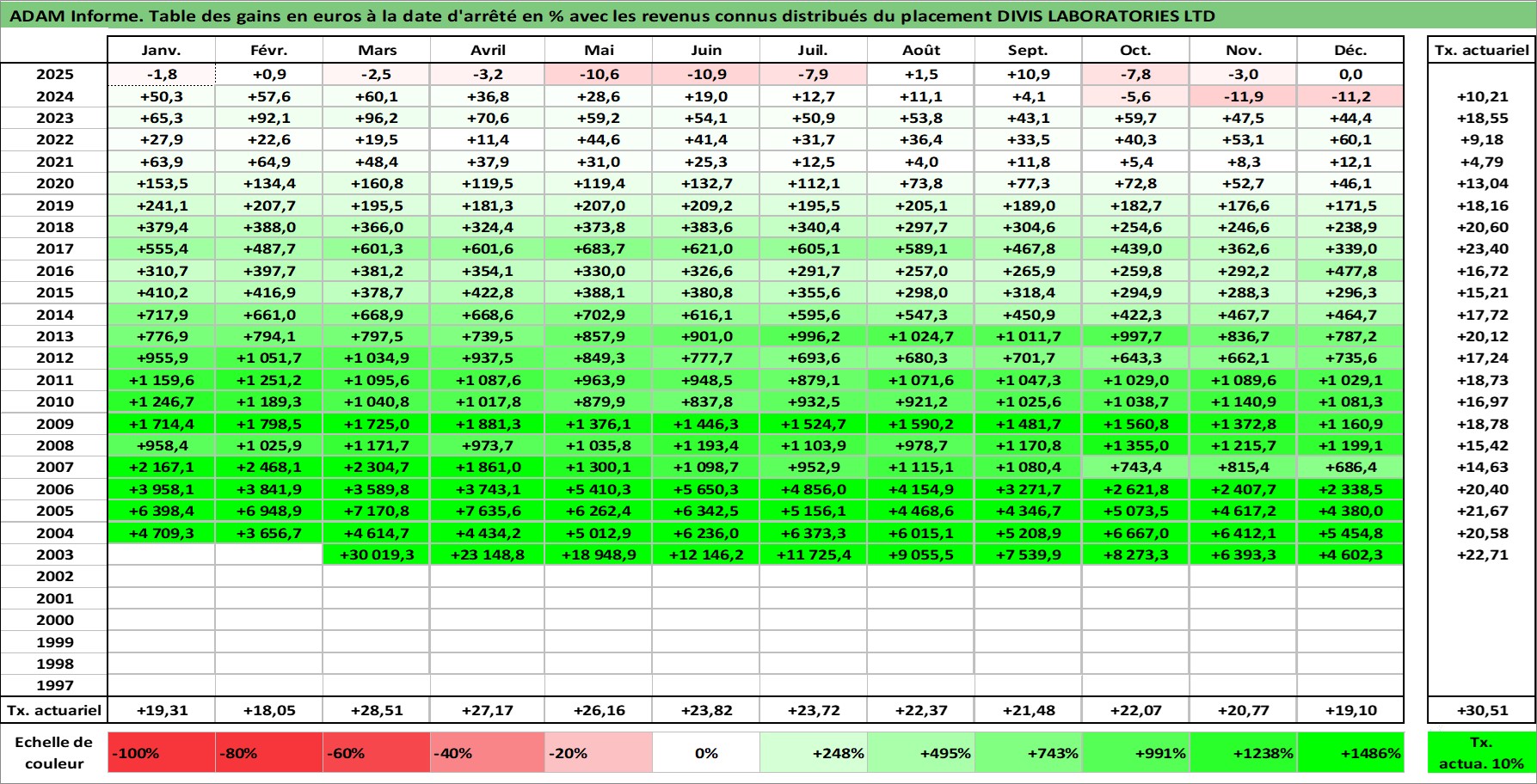Click the 'Sept.' column header
This screenshot has height=784, width=1537.
[x=1028, y=51]
